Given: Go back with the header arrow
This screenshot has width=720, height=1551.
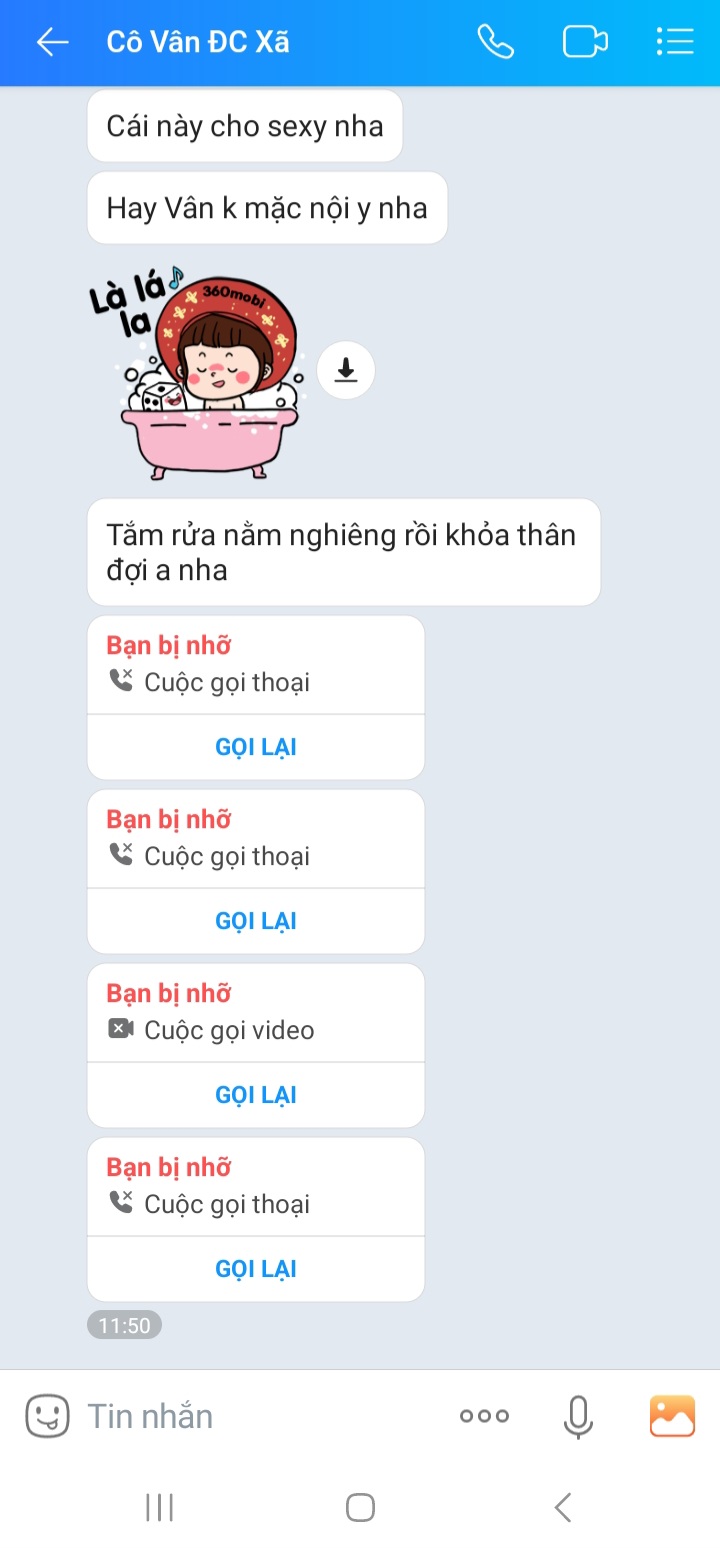Looking at the screenshot, I should tap(52, 42).
